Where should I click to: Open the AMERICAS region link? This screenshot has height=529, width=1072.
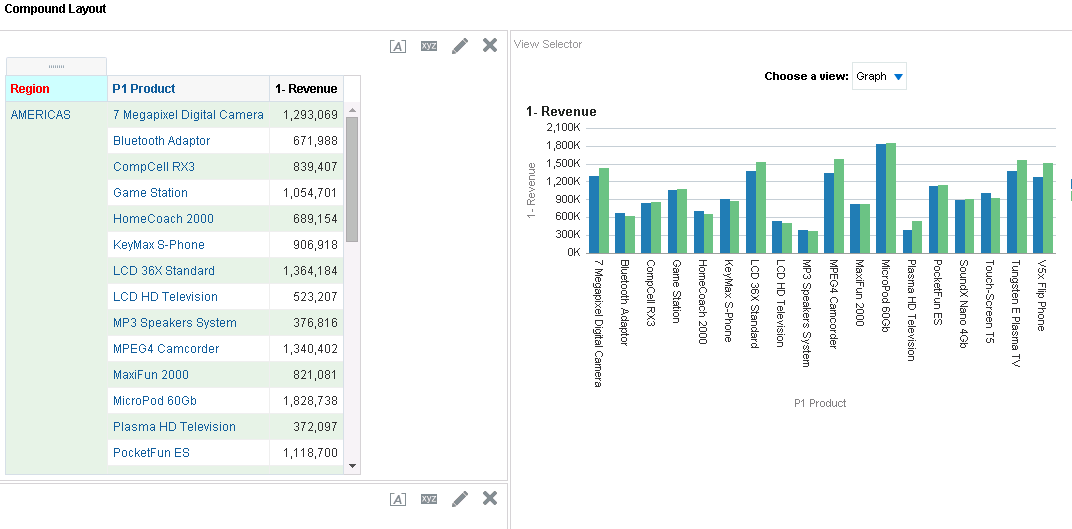(x=40, y=115)
